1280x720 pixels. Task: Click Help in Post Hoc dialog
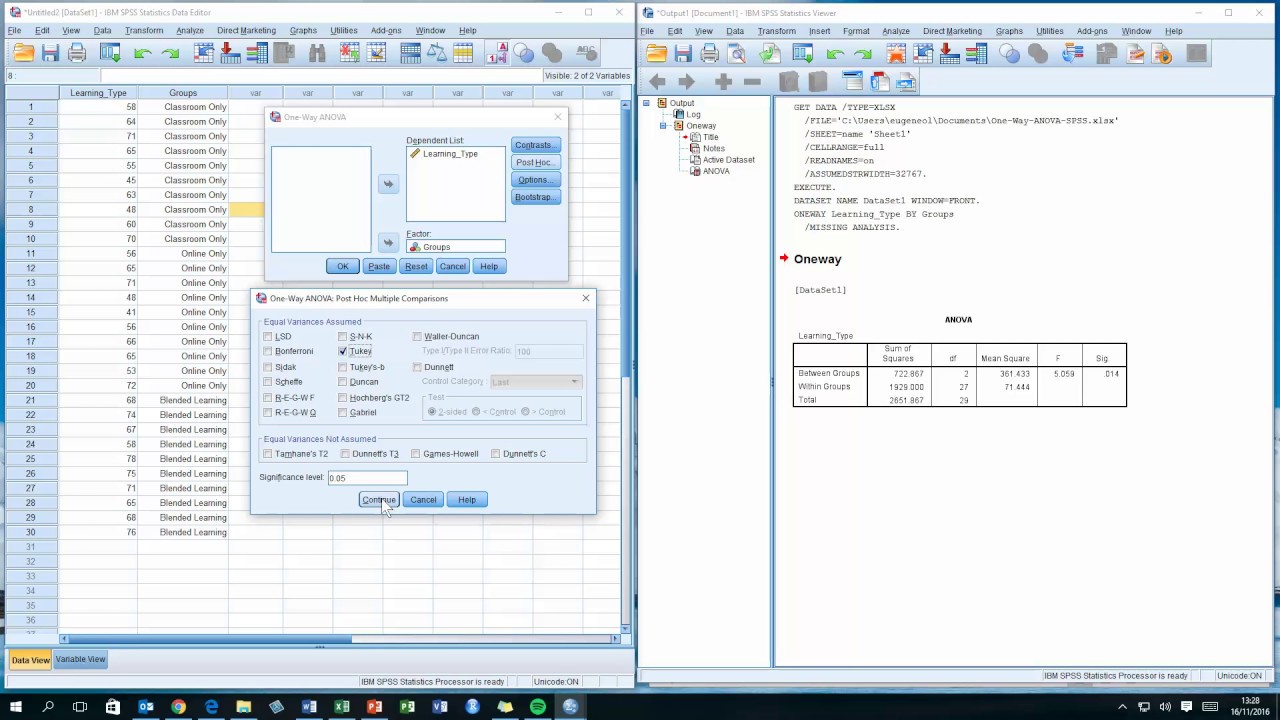coord(467,500)
